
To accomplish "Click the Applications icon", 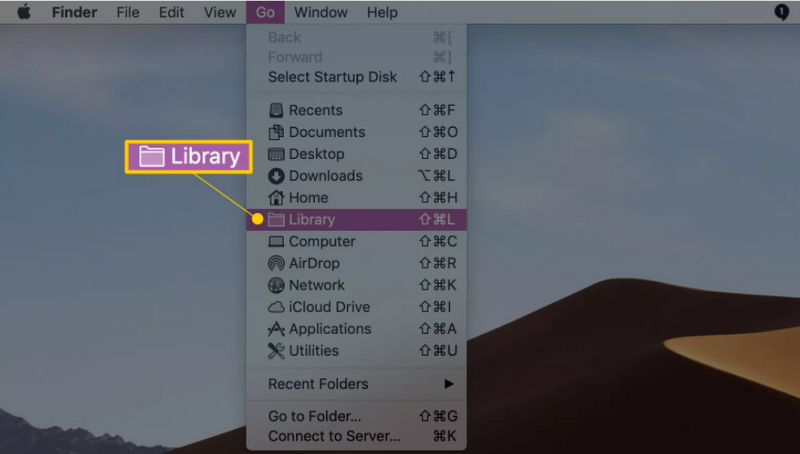I will coord(276,329).
